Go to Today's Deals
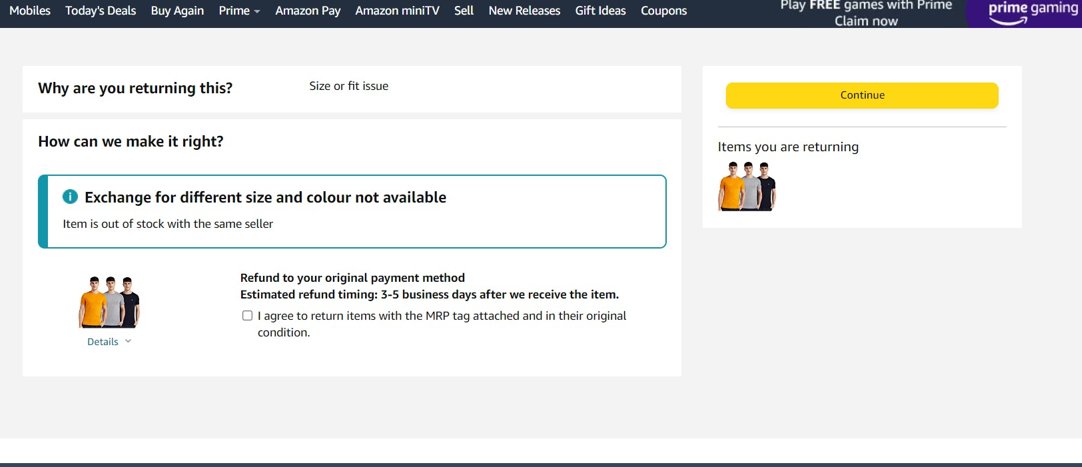Viewport: 1082px width, 467px height. [101, 10]
